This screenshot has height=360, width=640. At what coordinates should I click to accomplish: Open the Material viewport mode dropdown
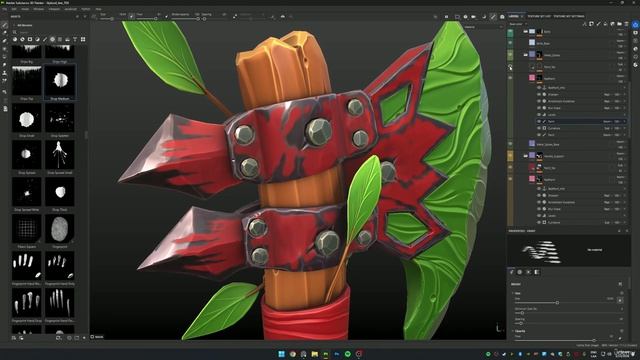pyautogui.click(x=483, y=27)
